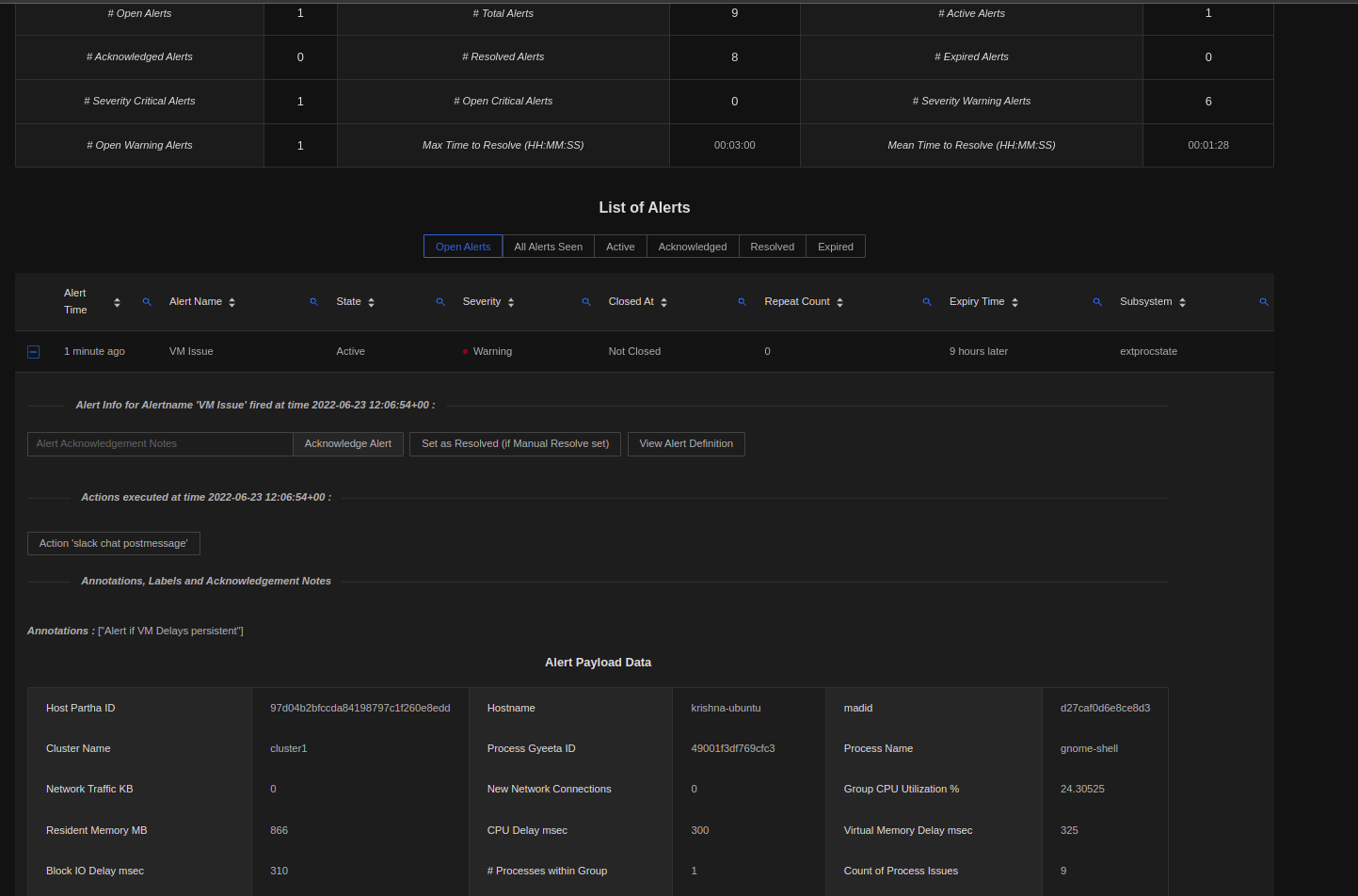The width and height of the screenshot is (1358, 896).
Task: Focus Alert Acknowledgement Notes input field
Action: coord(160,444)
